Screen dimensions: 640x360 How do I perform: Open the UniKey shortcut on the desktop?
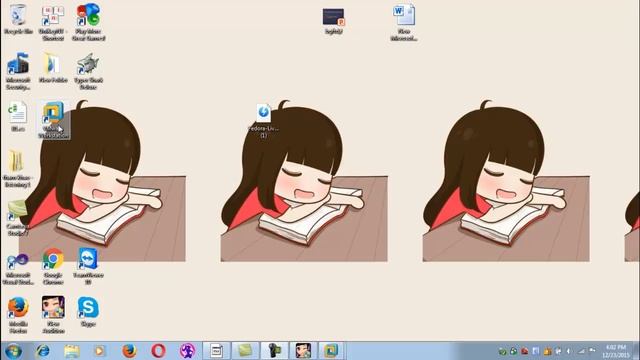coord(53,21)
